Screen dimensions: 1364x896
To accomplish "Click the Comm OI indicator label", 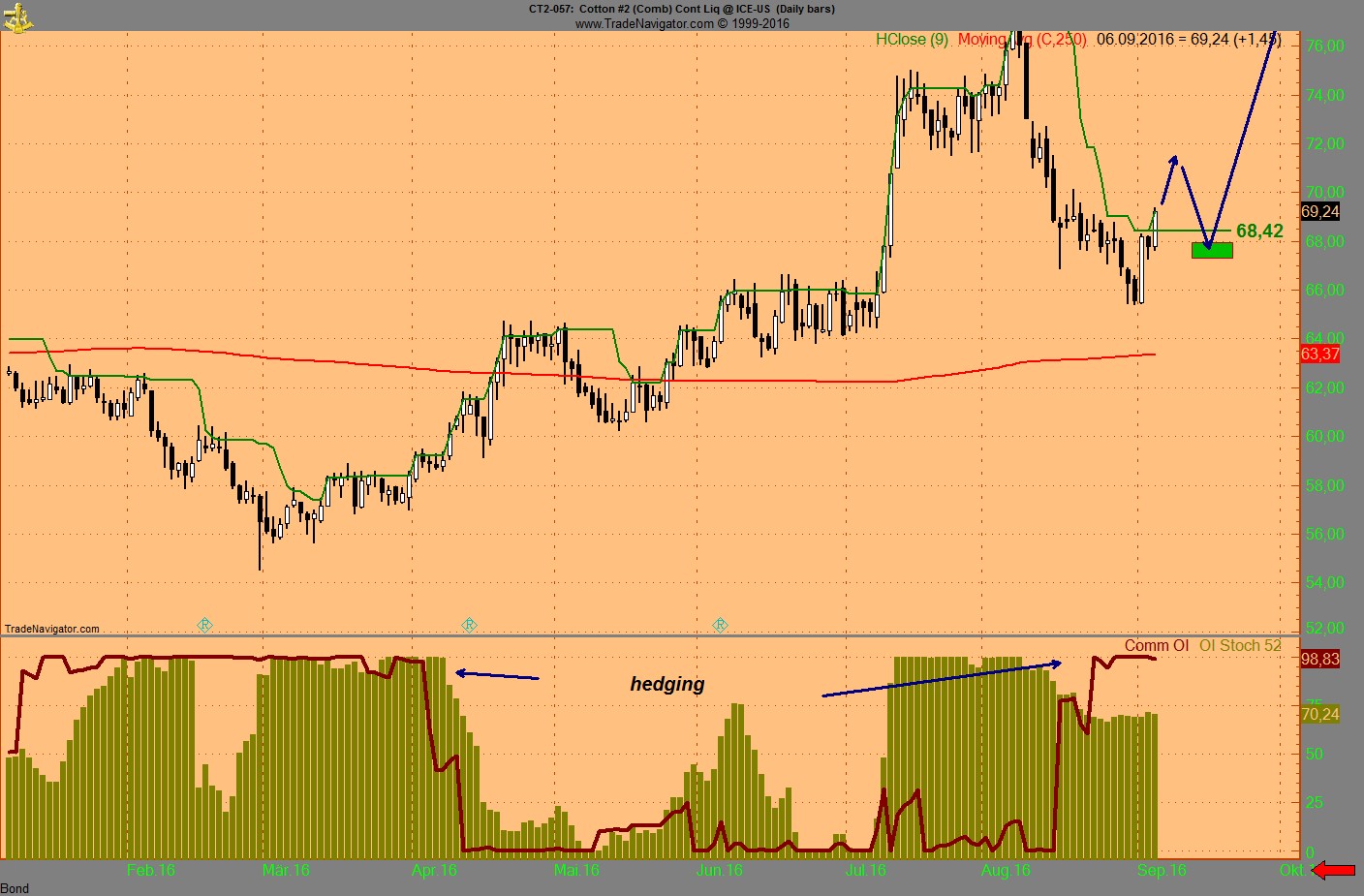I will click(1156, 646).
